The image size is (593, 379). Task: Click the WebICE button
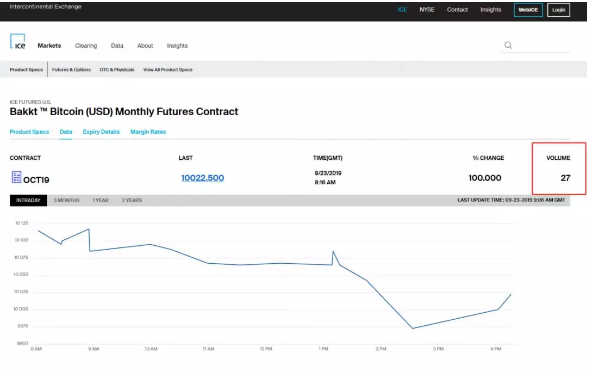528,10
